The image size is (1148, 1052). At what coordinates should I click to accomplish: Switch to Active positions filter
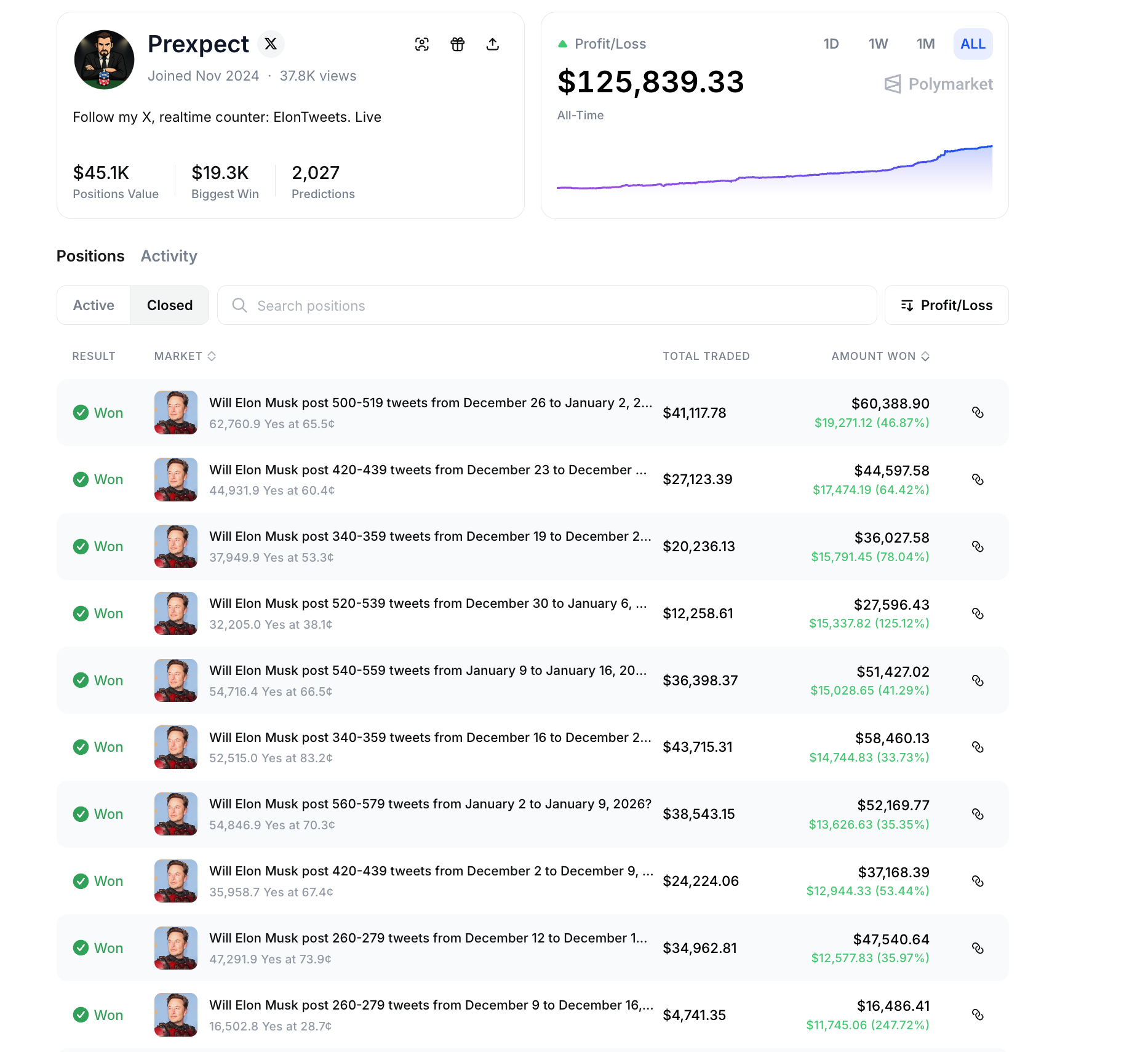[94, 305]
